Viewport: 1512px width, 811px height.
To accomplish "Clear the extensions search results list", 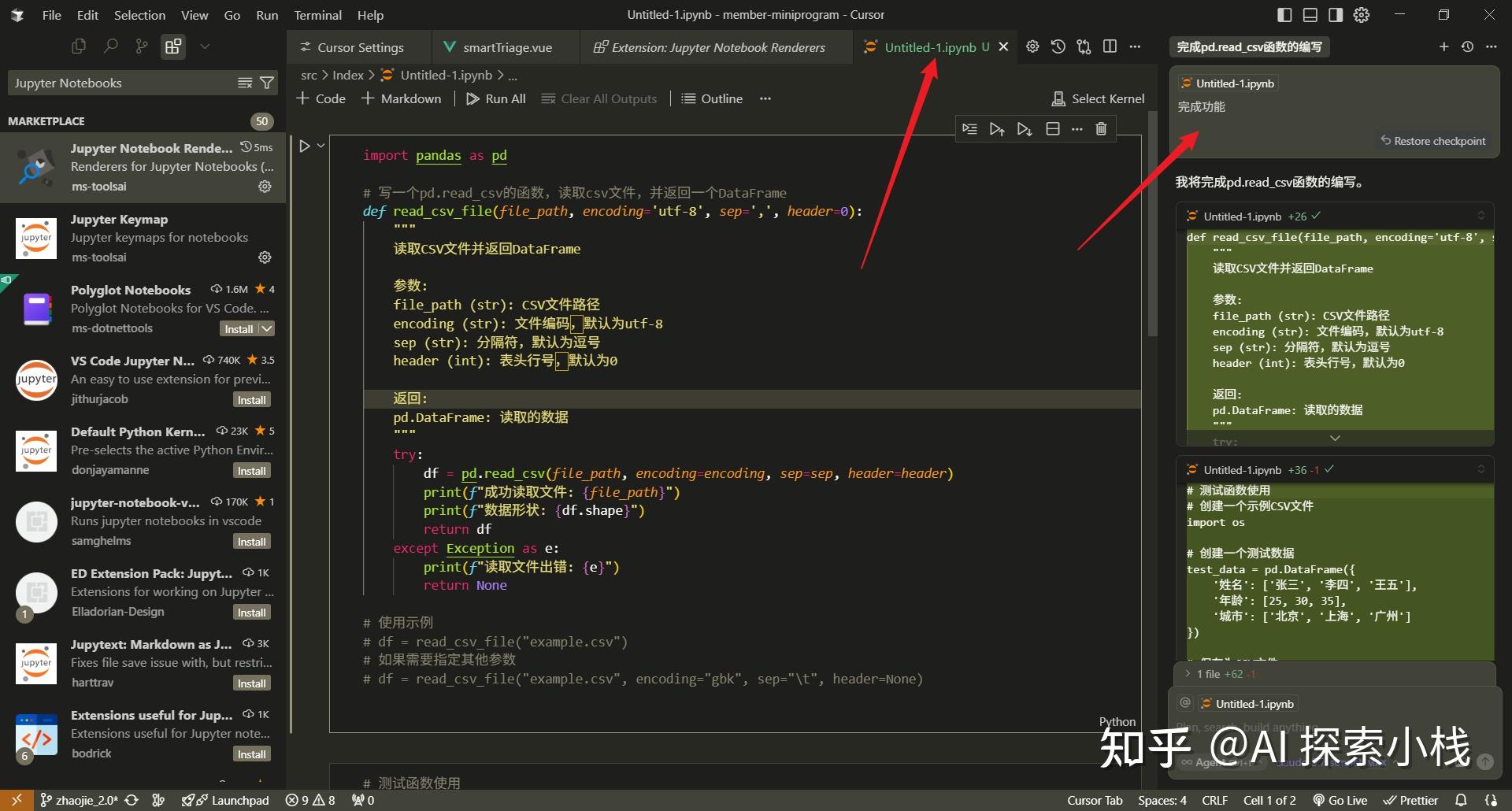I will coord(245,83).
